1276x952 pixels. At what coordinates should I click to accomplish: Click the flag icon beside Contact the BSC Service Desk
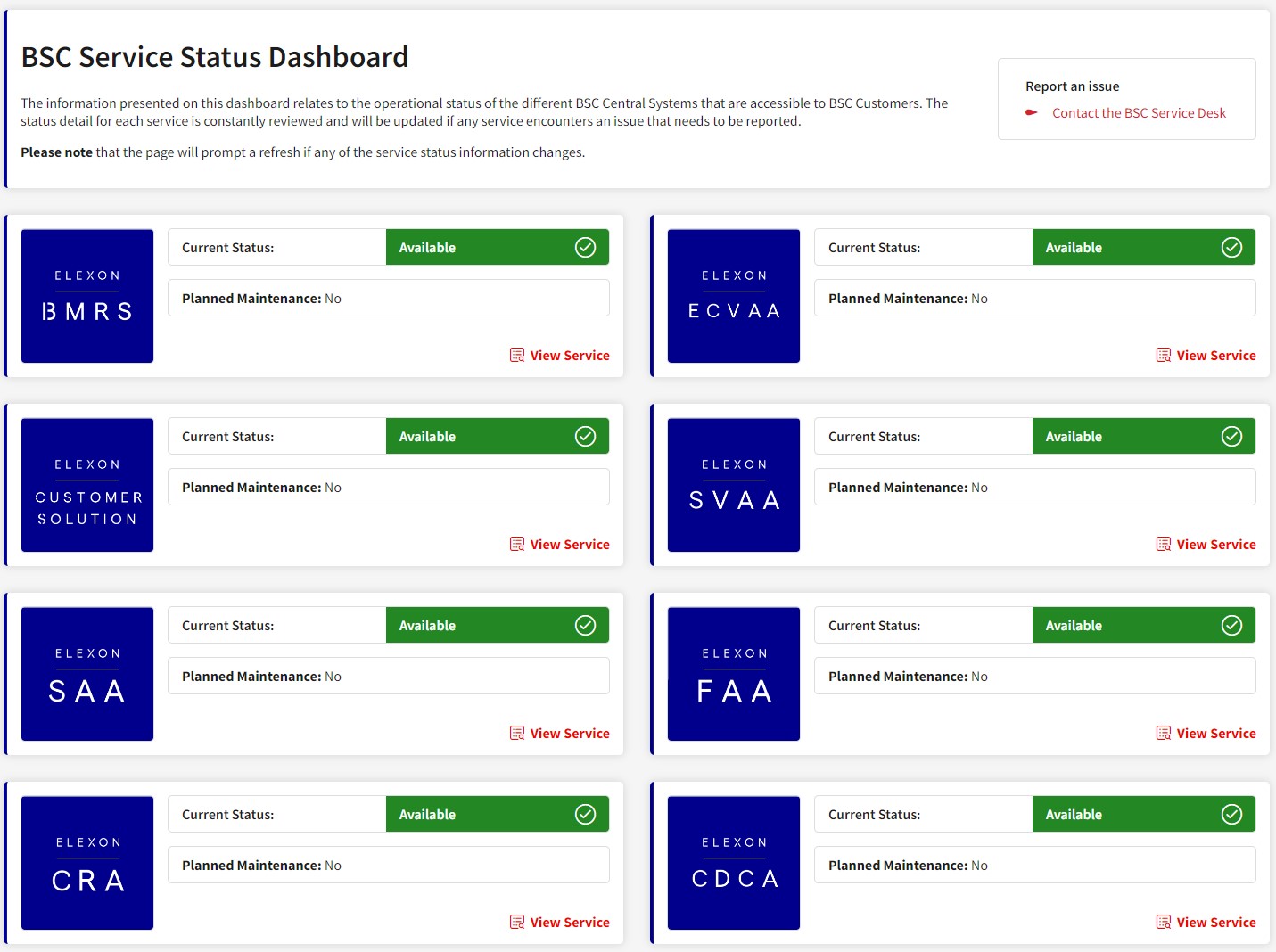(x=1032, y=112)
